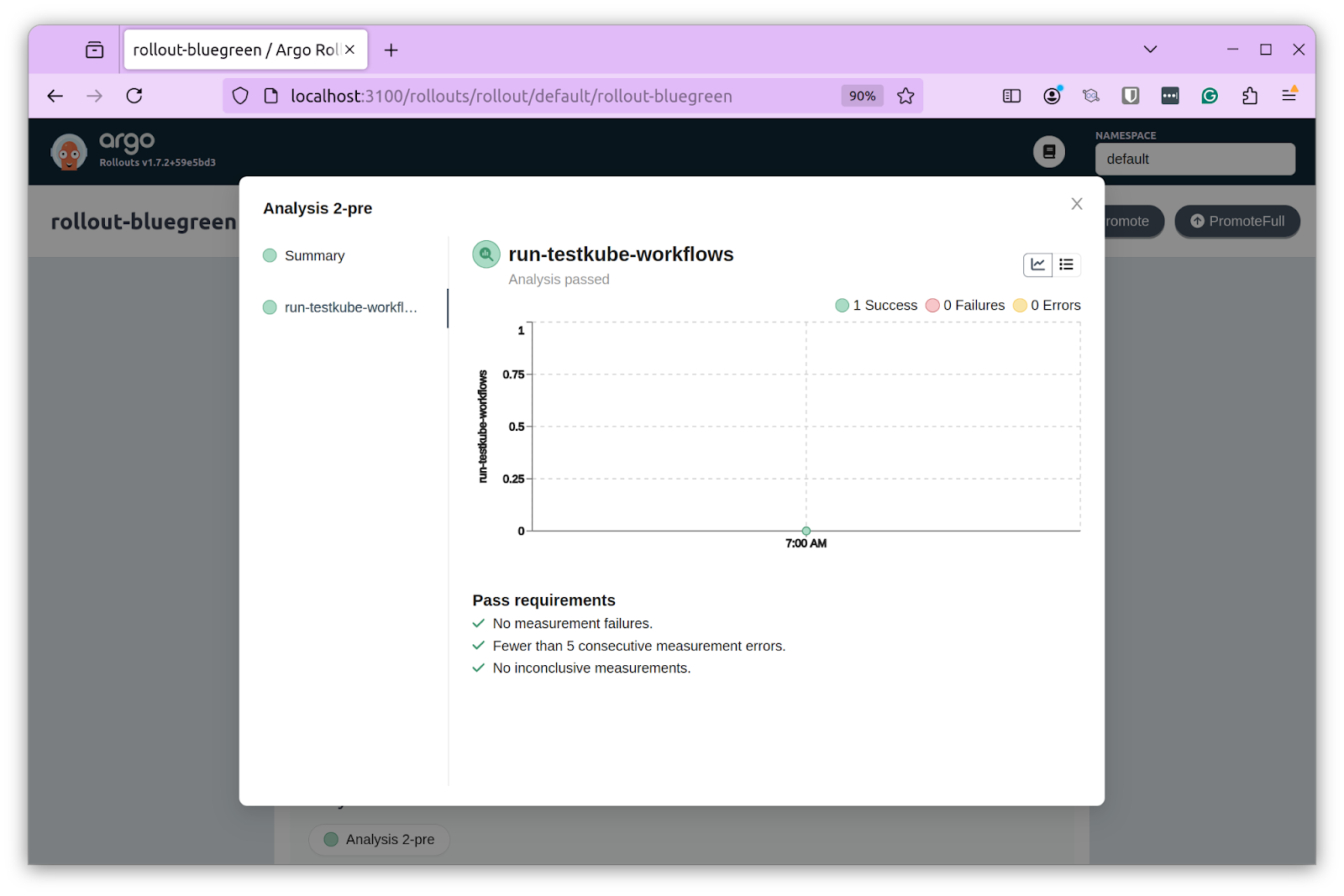Click 'Fewer than 5 consecutive measurement errors.'
The height and width of the screenshot is (896, 1344).
point(639,646)
